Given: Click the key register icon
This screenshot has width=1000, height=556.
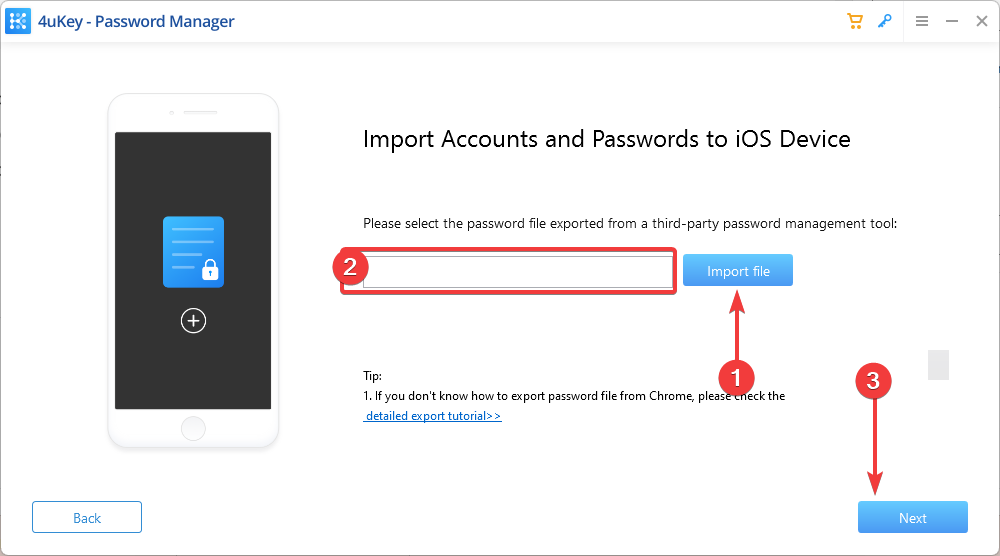Looking at the screenshot, I should tap(885, 21).
